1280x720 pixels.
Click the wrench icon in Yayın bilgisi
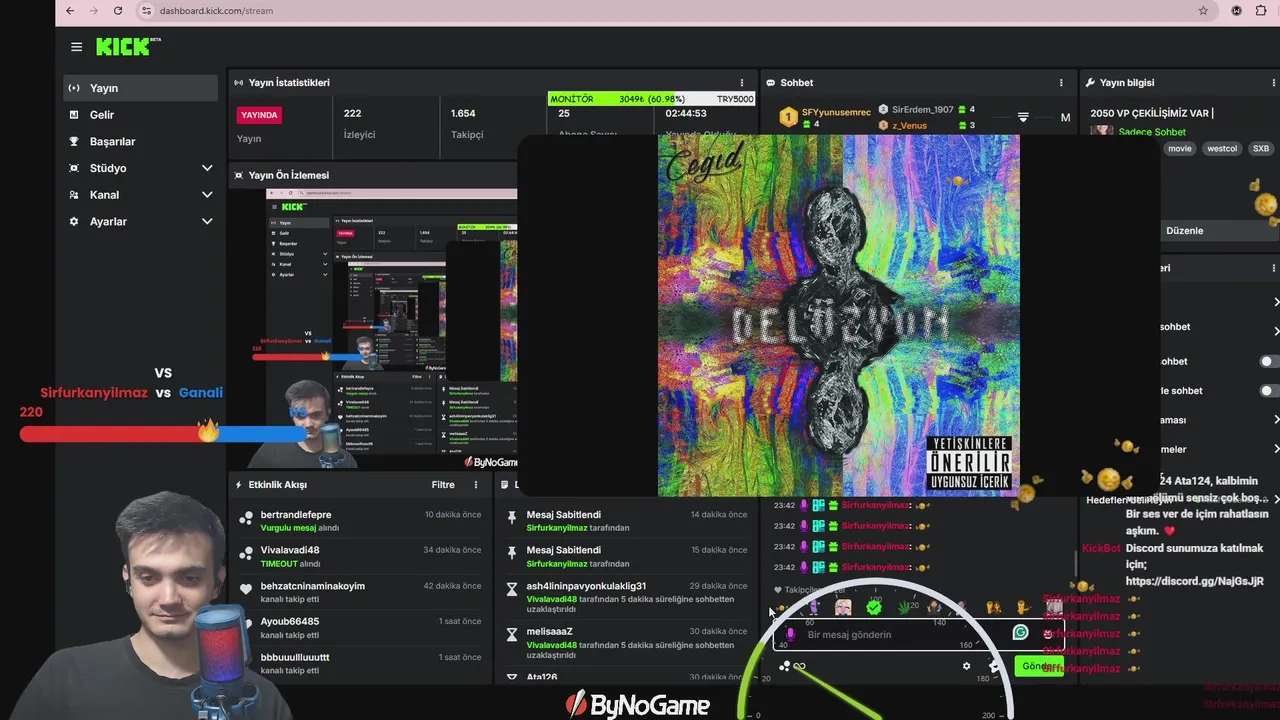tap(1091, 82)
